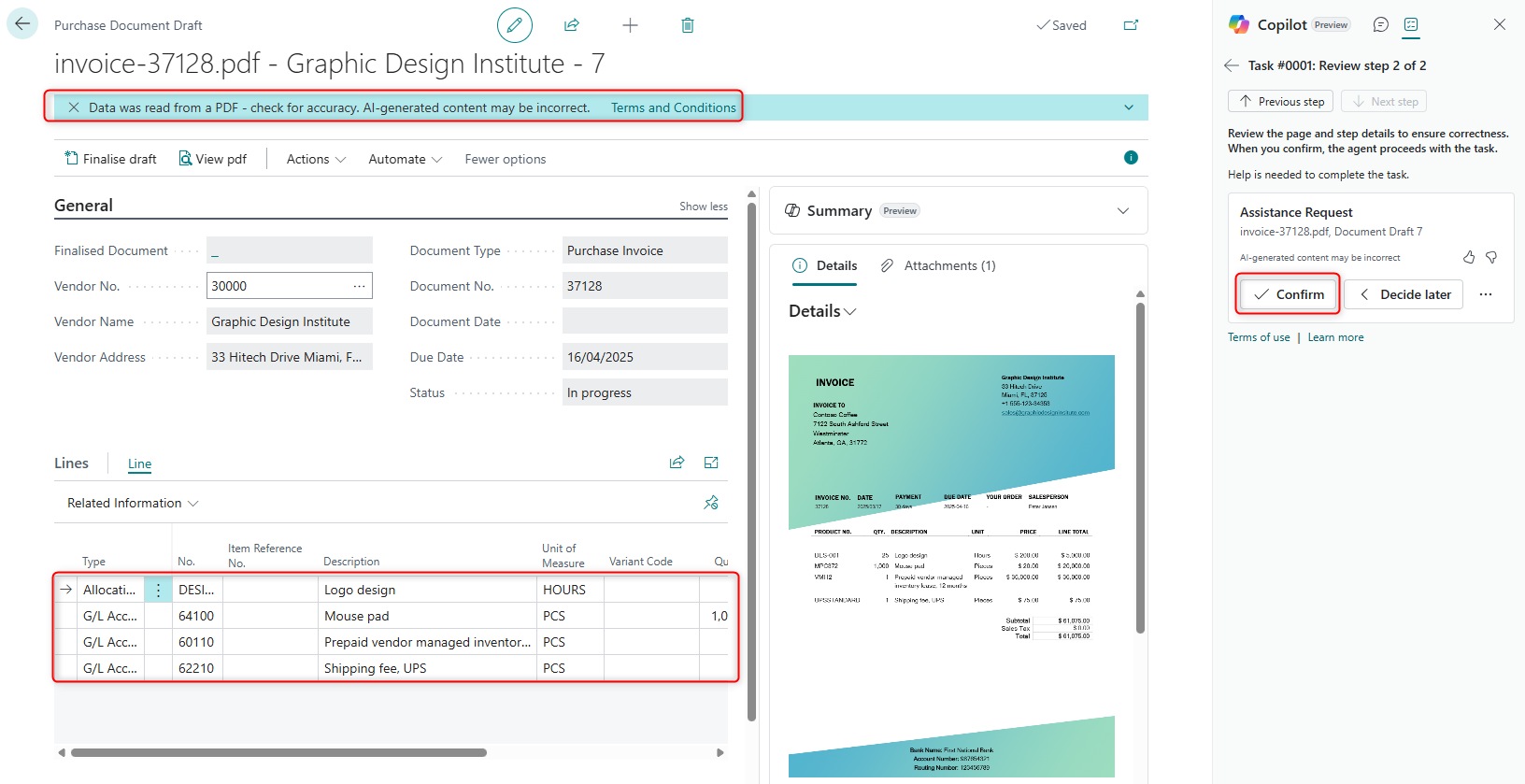Click the Logo design description cell
1525x784 pixels.
coord(427,590)
